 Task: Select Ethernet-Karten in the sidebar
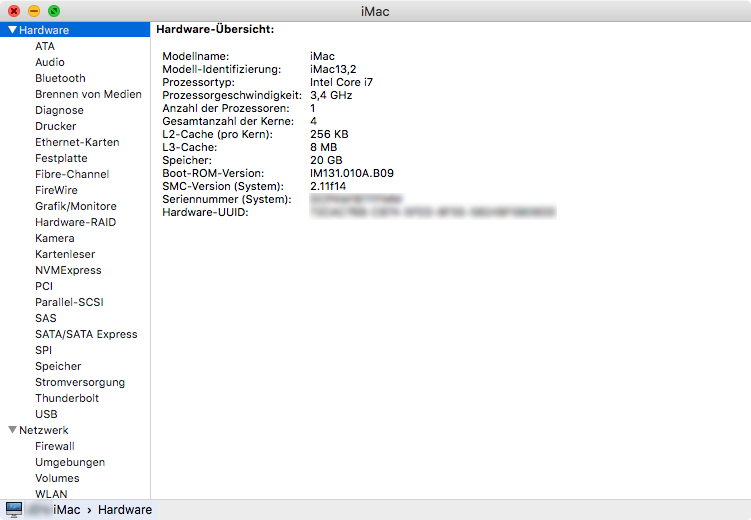point(77,142)
